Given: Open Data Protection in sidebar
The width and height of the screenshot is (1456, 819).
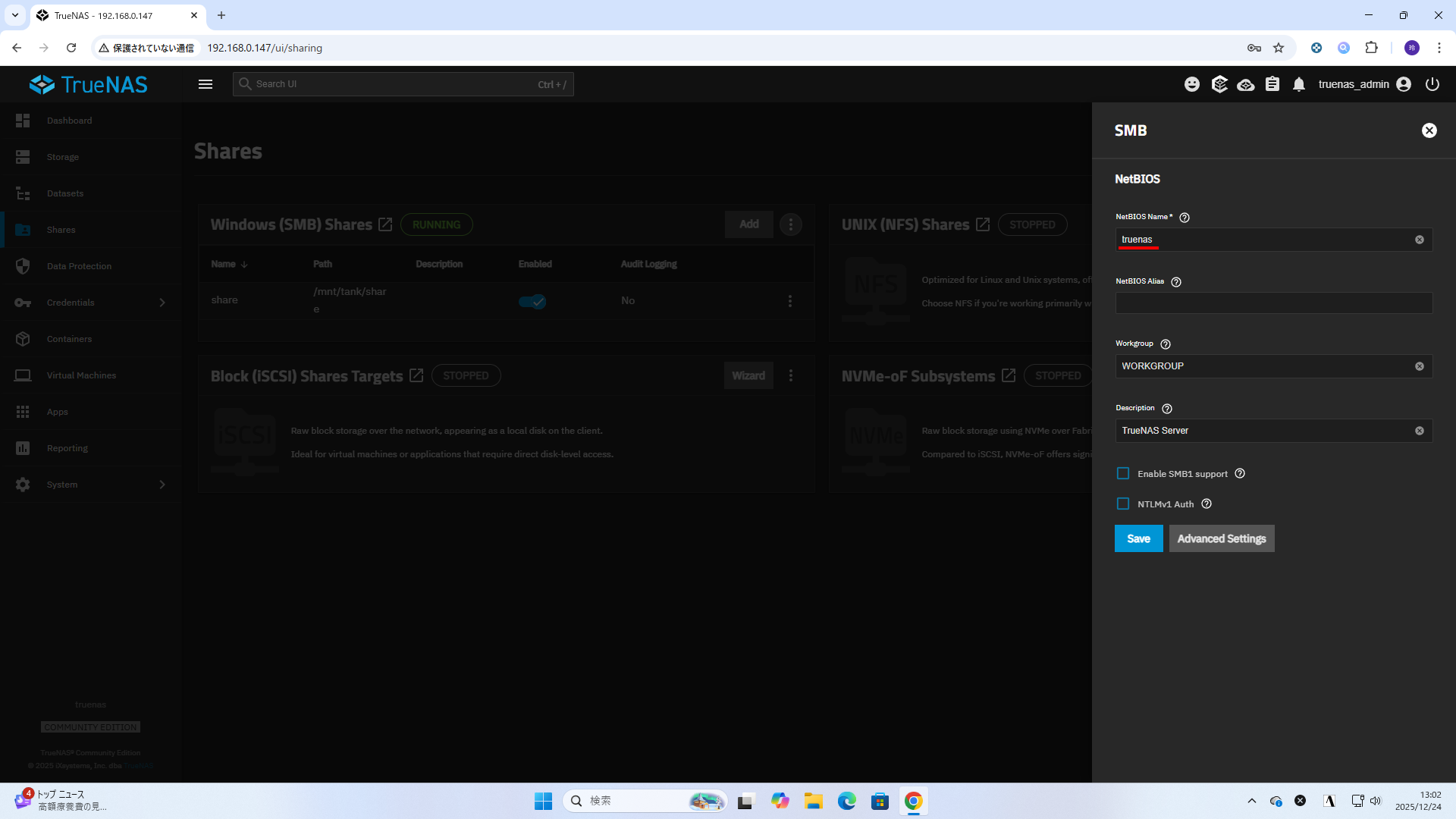Looking at the screenshot, I should coord(79,266).
